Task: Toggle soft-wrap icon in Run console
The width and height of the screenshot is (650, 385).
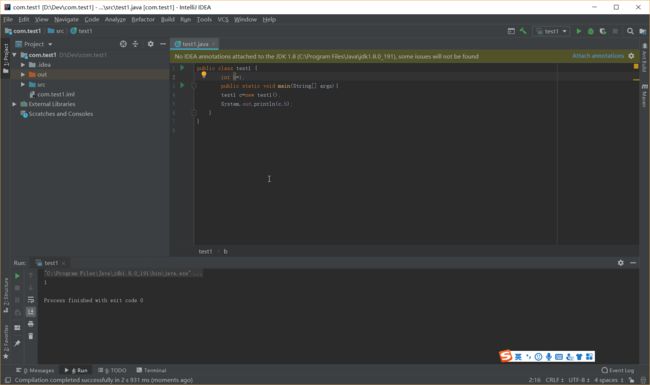Action: (31, 300)
